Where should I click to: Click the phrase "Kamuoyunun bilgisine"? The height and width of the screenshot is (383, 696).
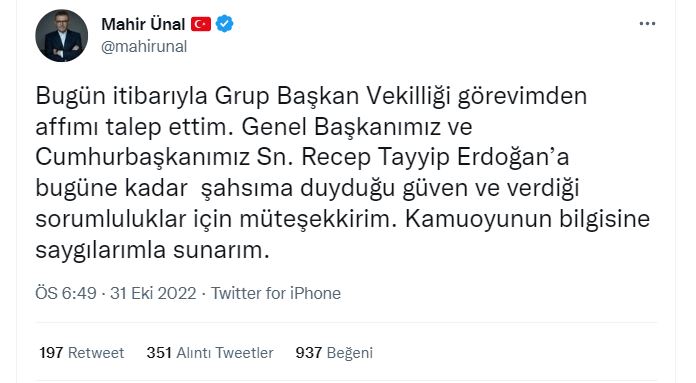click(527, 220)
